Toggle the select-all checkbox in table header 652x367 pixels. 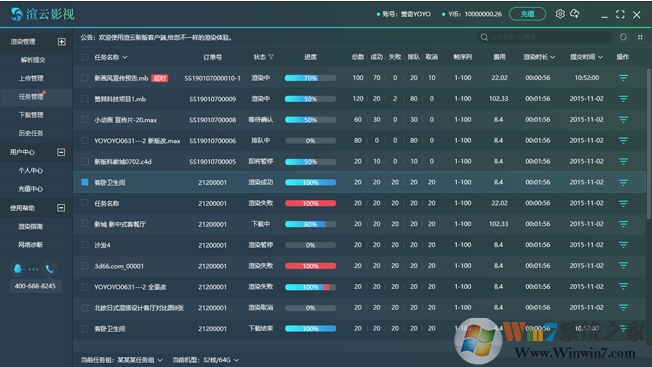pos(85,57)
